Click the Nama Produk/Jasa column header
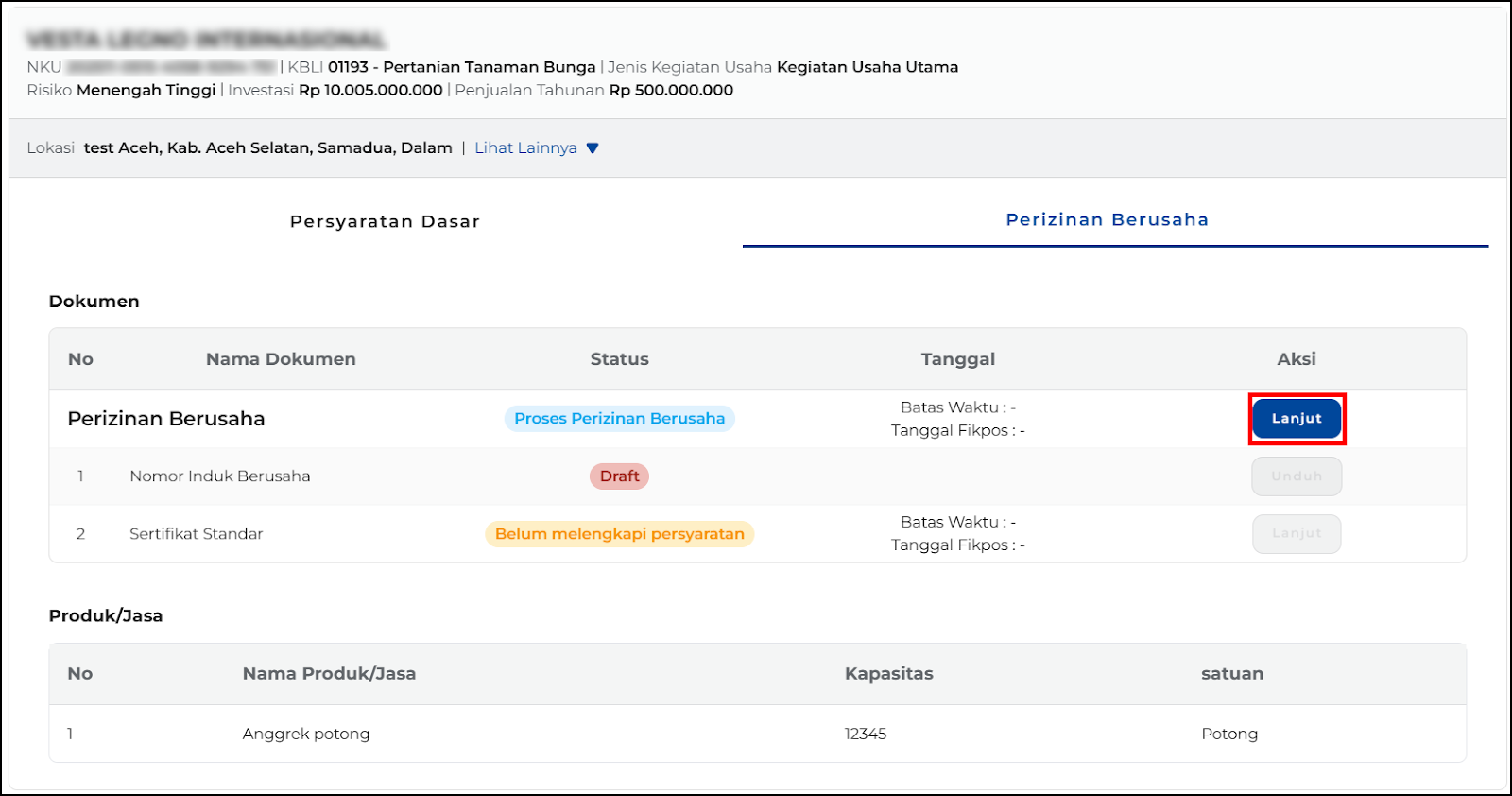Screen dimensions: 1512x796 pyautogui.click(x=329, y=674)
